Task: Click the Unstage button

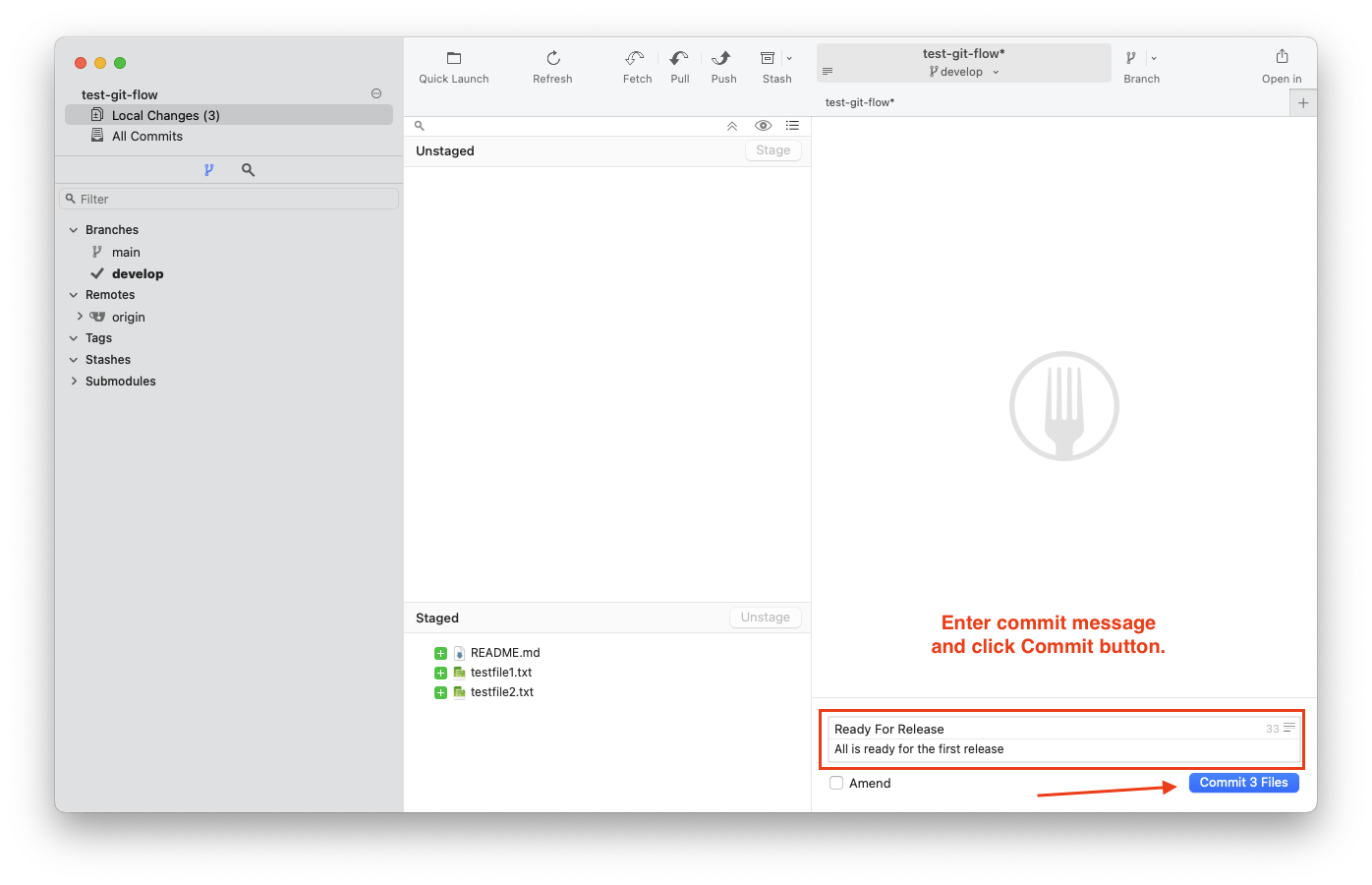Action: pyautogui.click(x=765, y=618)
